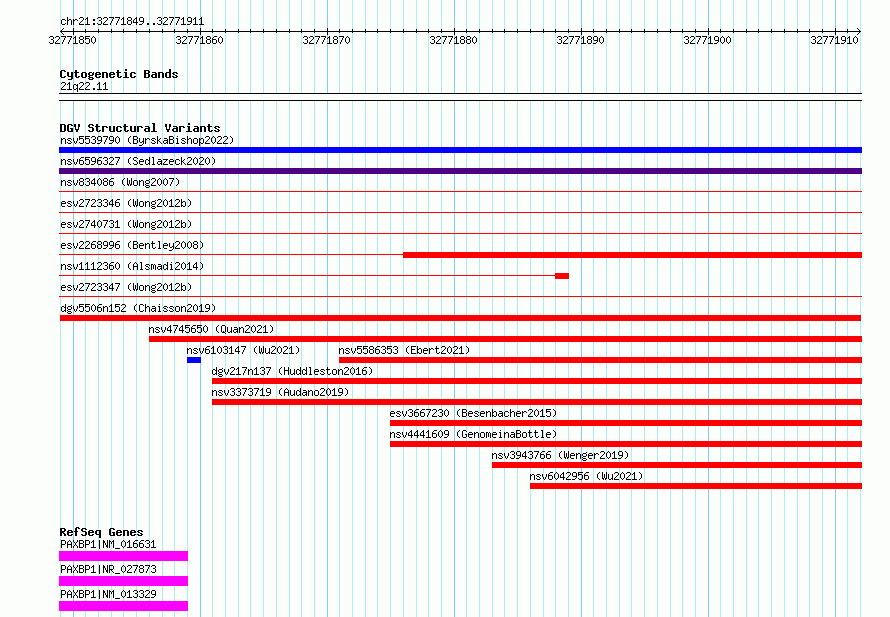The height and width of the screenshot is (617, 890).
Task: Open nsv6042956 (Wu2021) variant label
Action: click(586, 476)
